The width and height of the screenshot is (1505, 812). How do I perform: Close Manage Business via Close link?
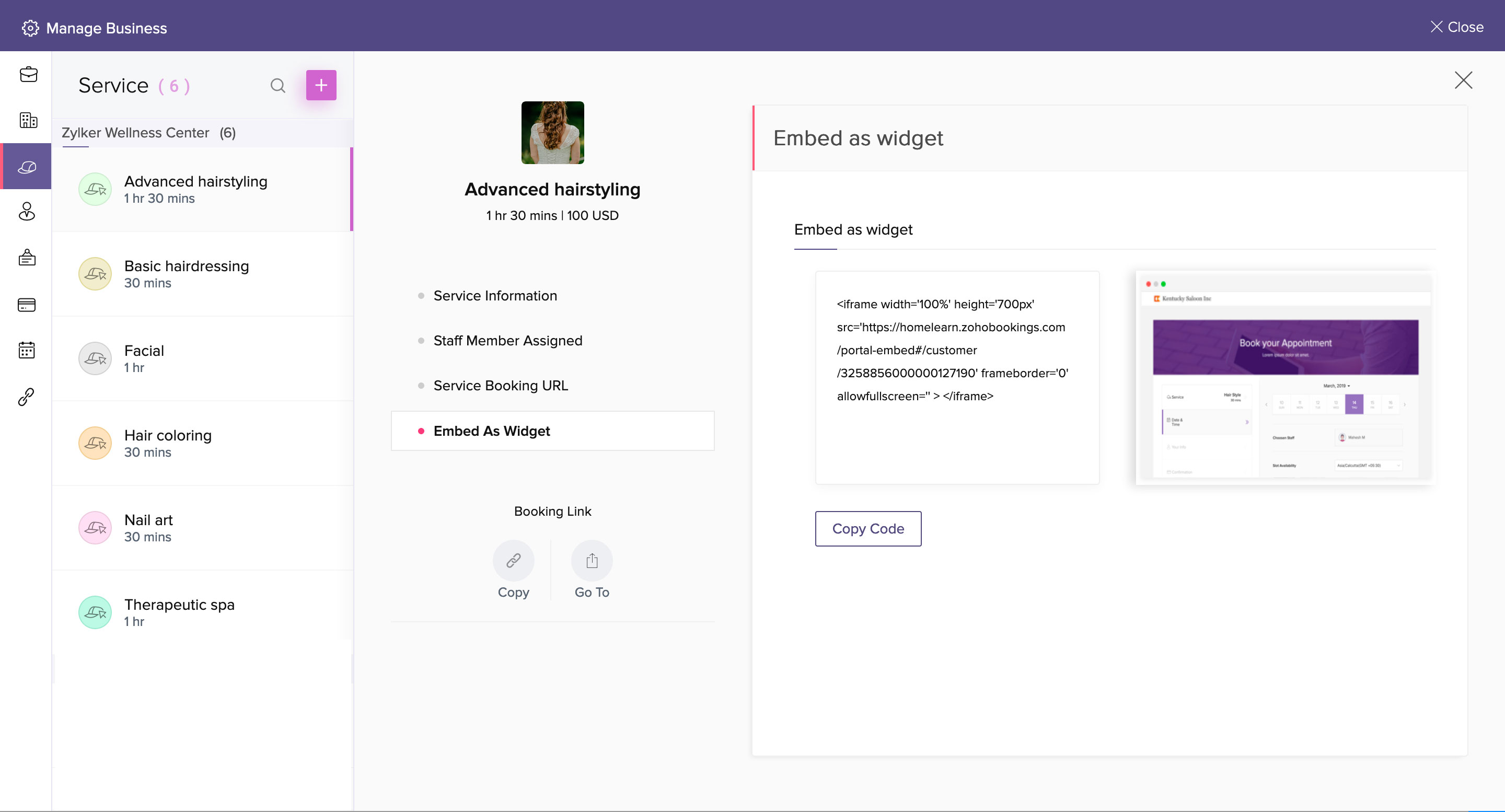click(x=1456, y=27)
